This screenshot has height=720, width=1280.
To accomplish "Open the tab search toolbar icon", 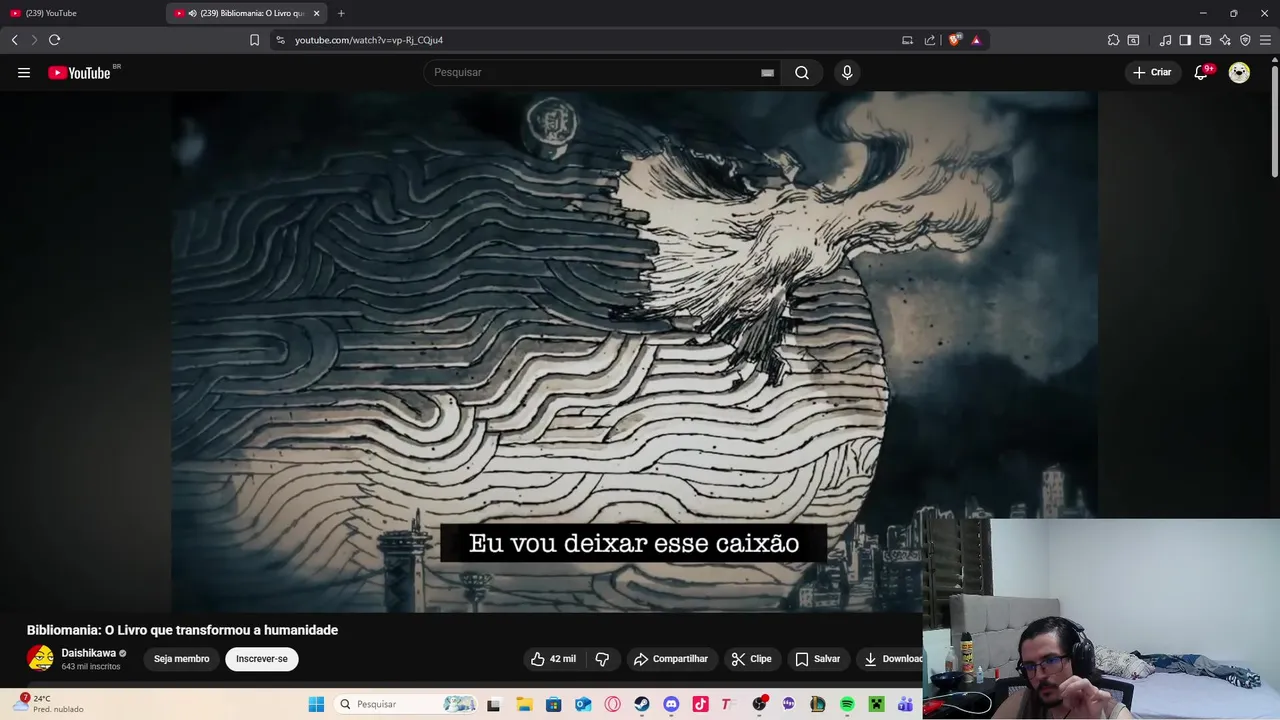I will click(x=1133, y=40).
